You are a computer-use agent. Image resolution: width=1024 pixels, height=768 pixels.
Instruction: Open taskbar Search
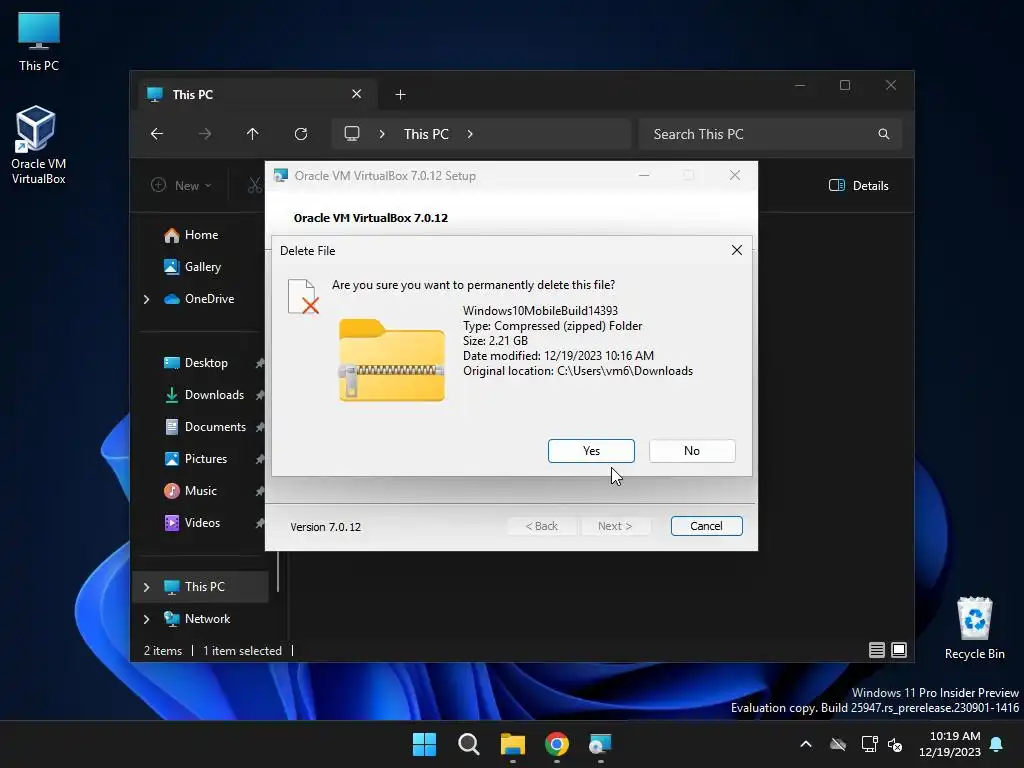pyautogui.click(x=468, y=744)
